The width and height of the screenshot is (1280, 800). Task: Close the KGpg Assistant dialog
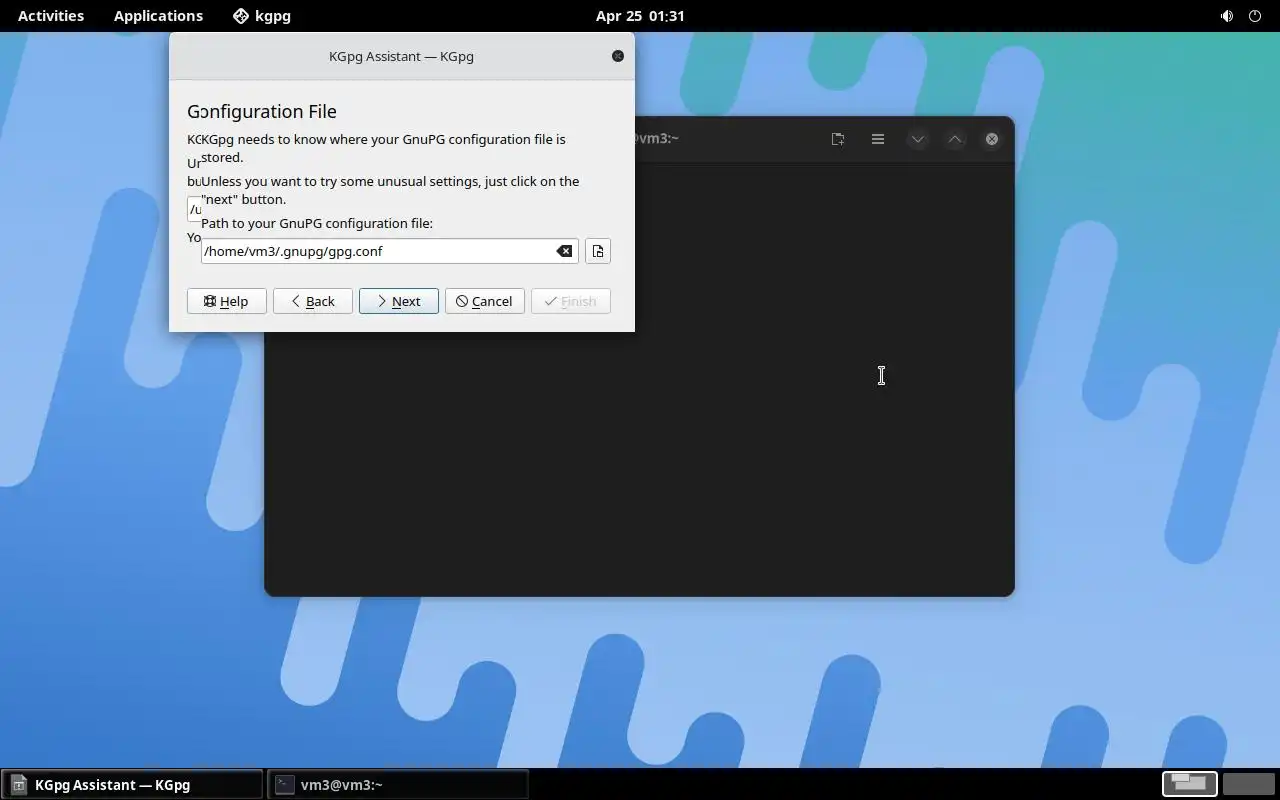(x=617, y=56)
